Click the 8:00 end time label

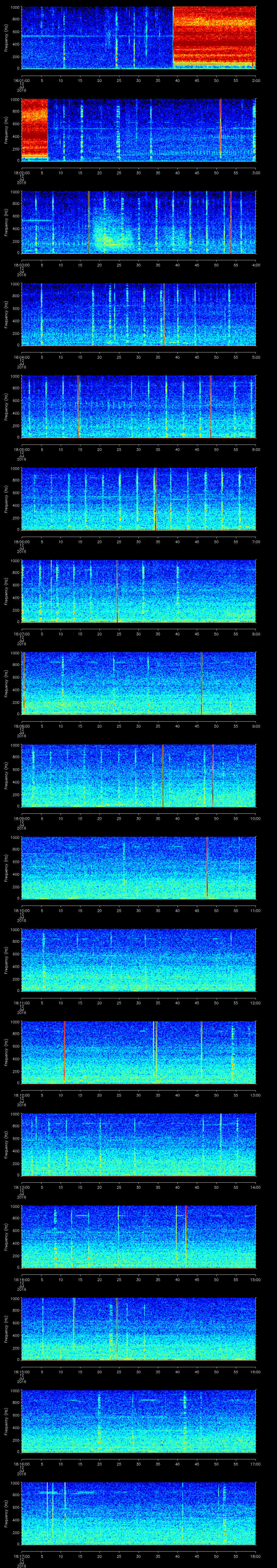tap(256, 634)
